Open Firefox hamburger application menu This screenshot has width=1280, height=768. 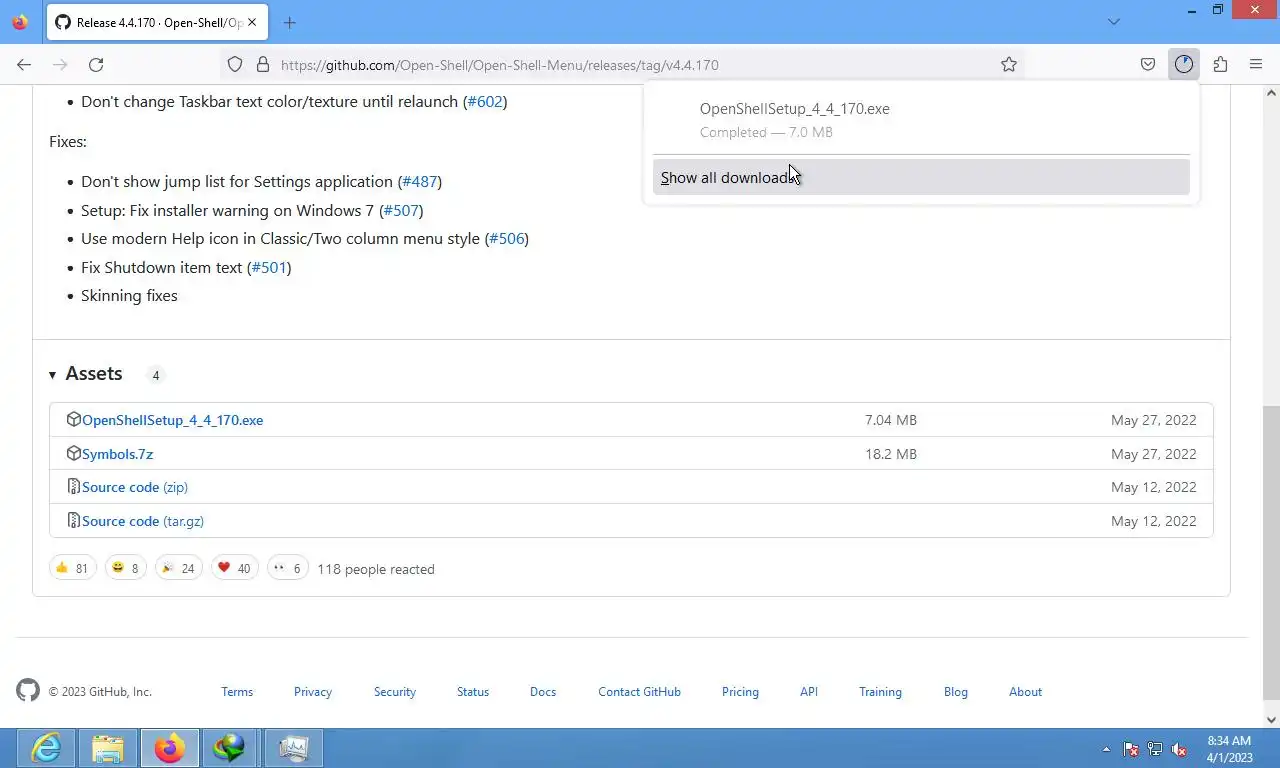tap(1256, 64)
